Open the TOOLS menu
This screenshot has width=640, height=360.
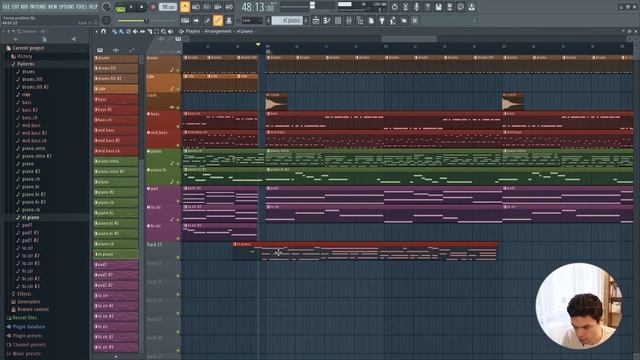click(81, 7)
